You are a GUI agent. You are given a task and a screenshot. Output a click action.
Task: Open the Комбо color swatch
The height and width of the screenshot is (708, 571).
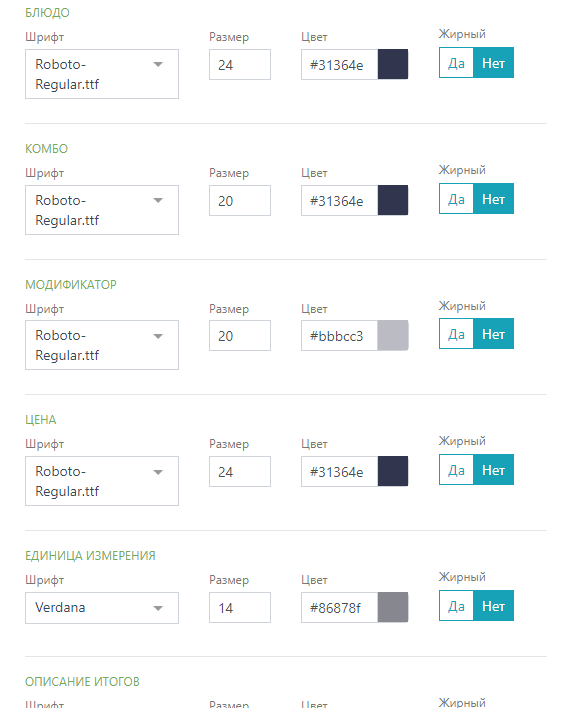[393, 200]
